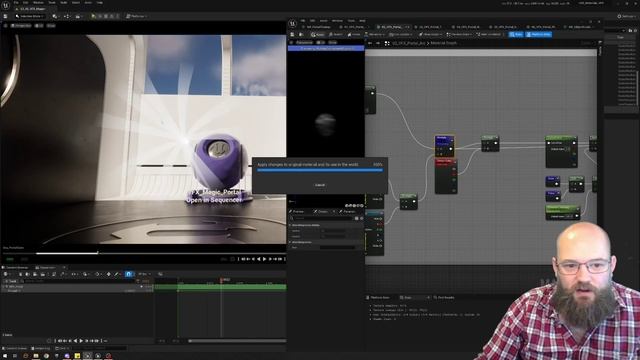Go back in material graph navigation

[x=370, y=43]
